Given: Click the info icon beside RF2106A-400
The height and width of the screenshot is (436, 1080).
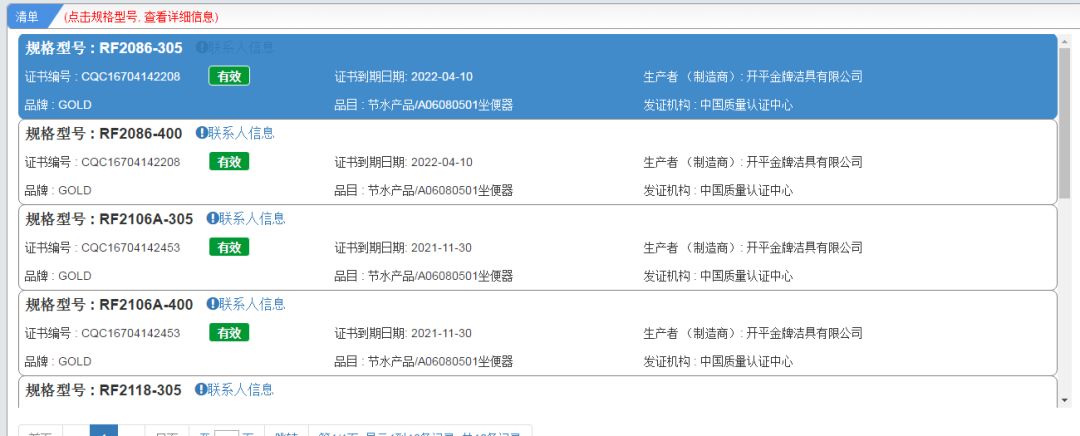Looking at the screenshot, I should [212, 304].
